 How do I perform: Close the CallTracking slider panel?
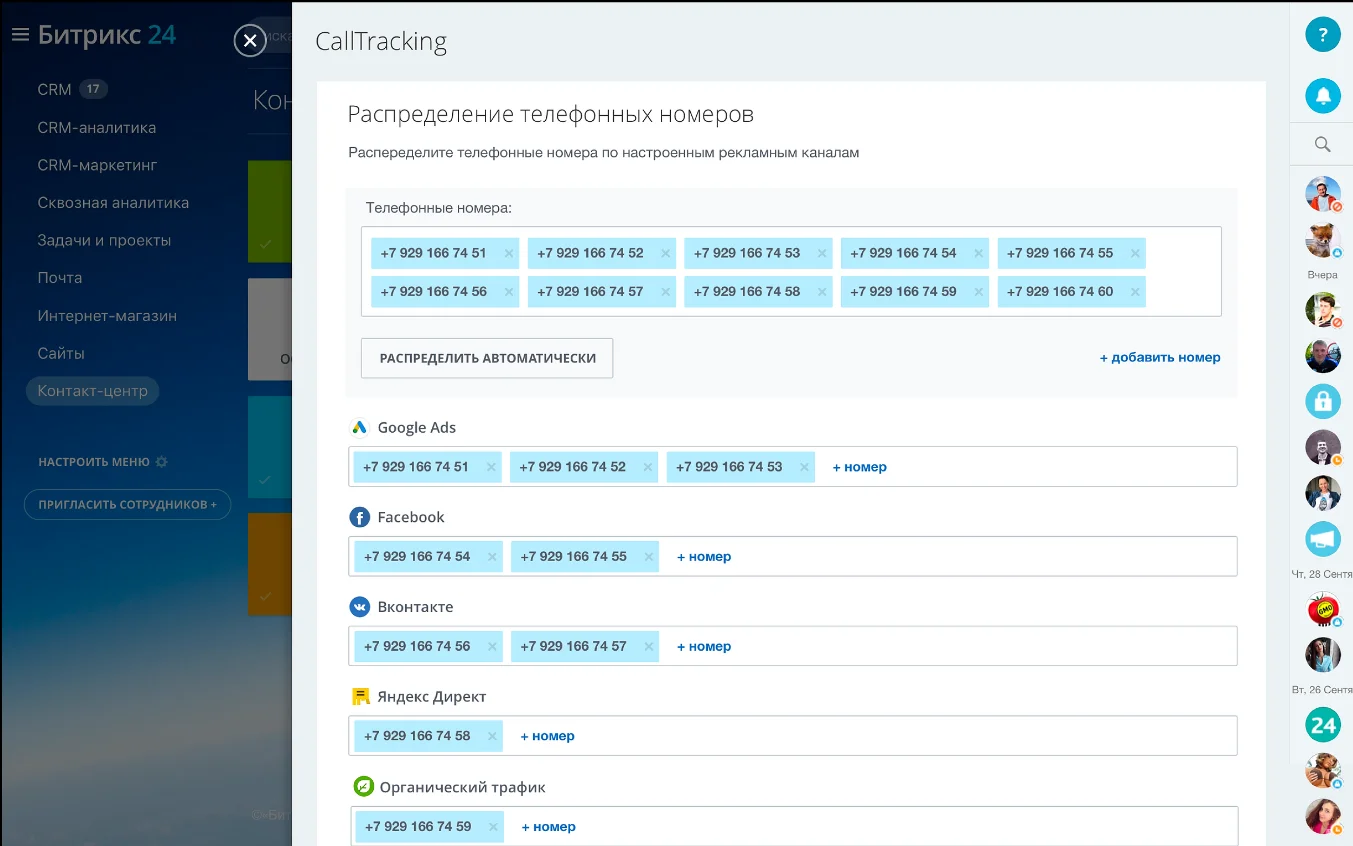tap(250, 40)
